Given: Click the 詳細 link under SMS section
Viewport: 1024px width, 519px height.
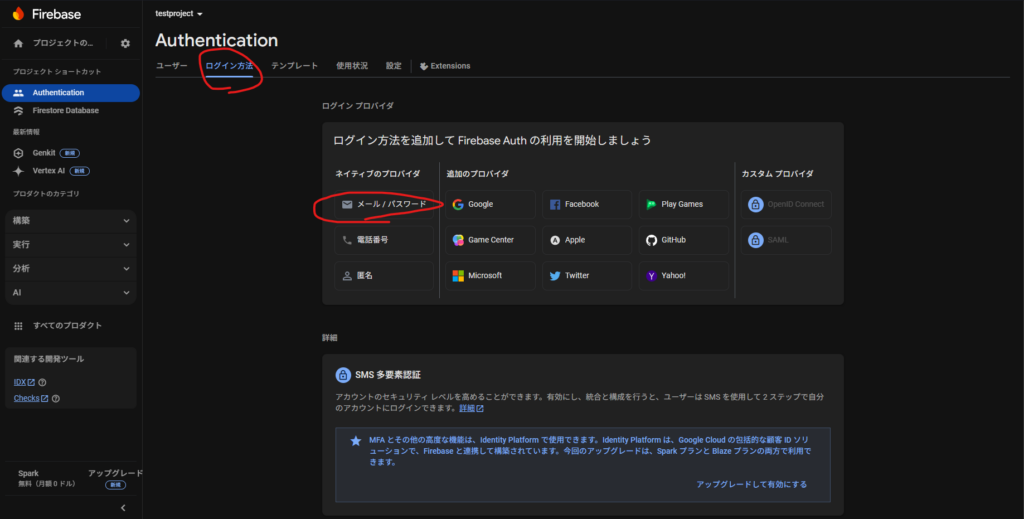Looking at the screenshot, I should point(471,409).
